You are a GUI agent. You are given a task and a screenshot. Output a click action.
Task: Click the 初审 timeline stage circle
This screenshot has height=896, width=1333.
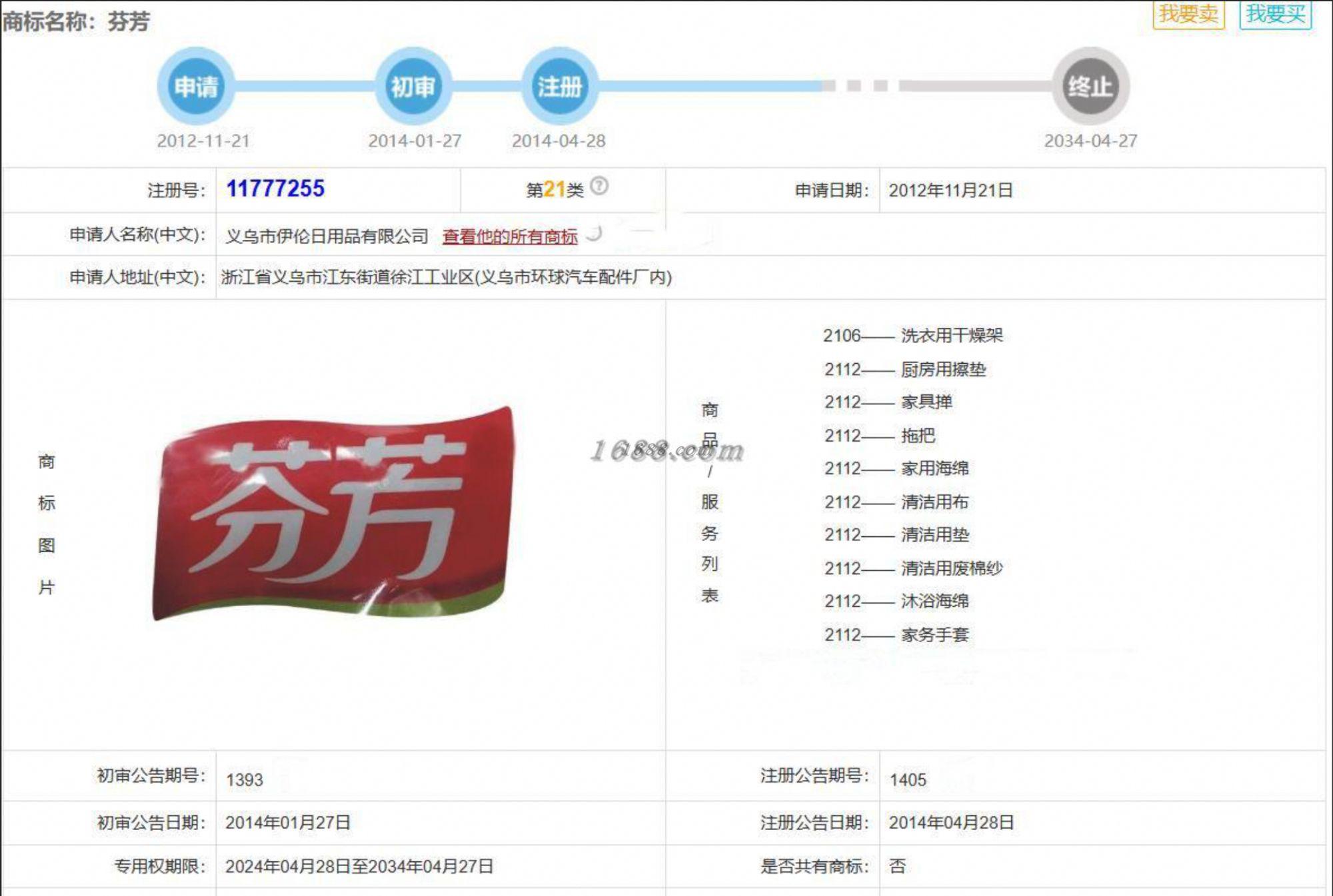click(413, 86)
